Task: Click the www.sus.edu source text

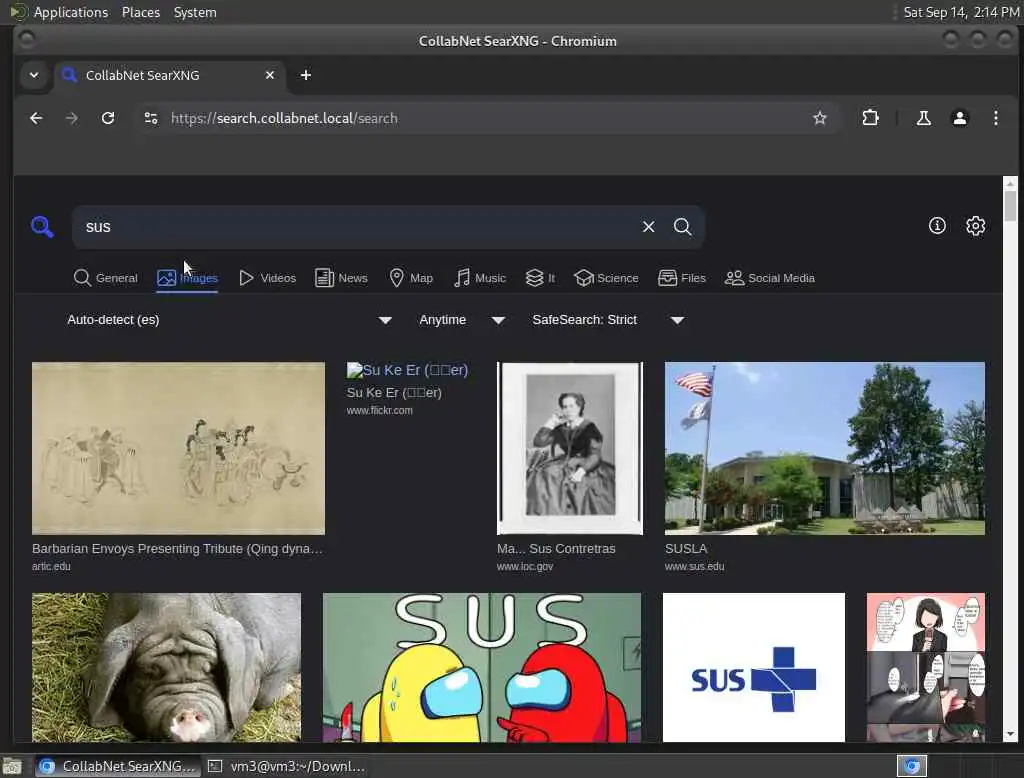Action: [694, 567]
